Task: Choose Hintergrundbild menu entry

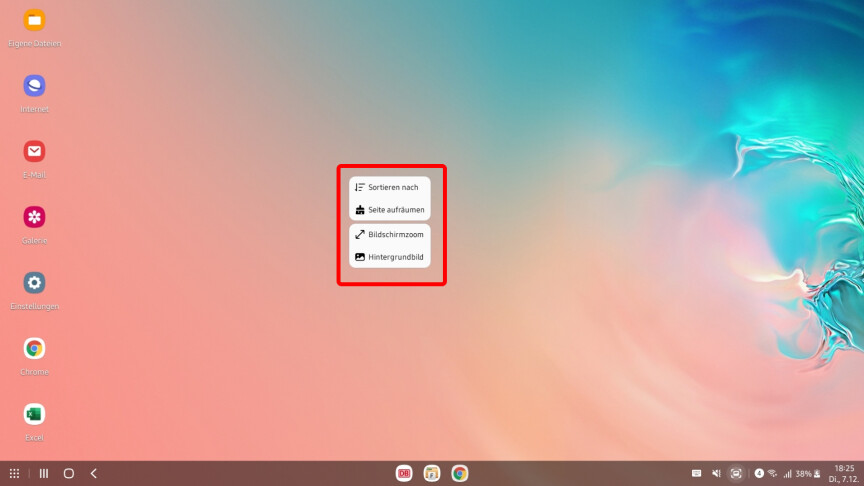Action: pos(390,257)
